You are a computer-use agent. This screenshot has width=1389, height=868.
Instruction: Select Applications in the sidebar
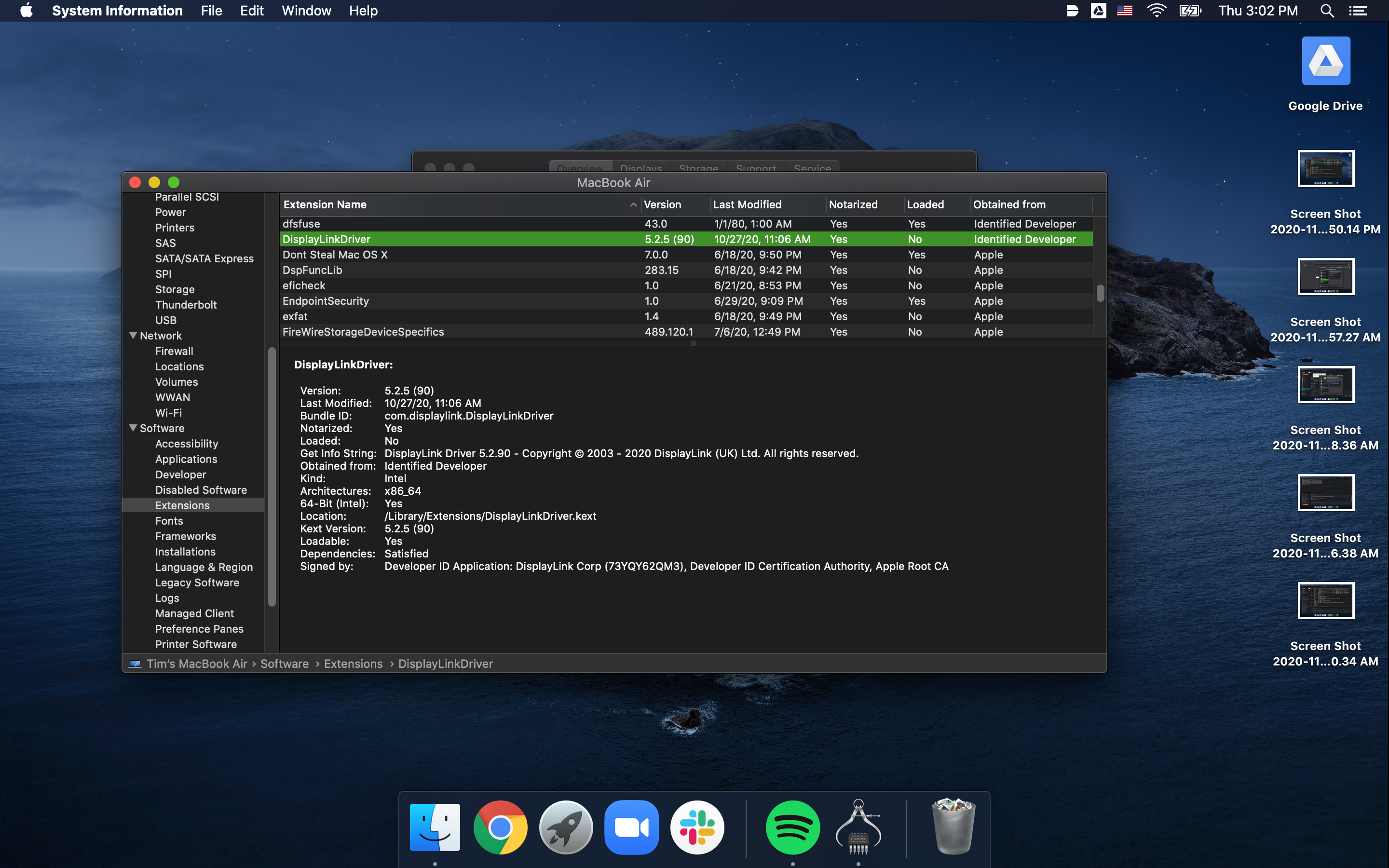click(186, 459)
